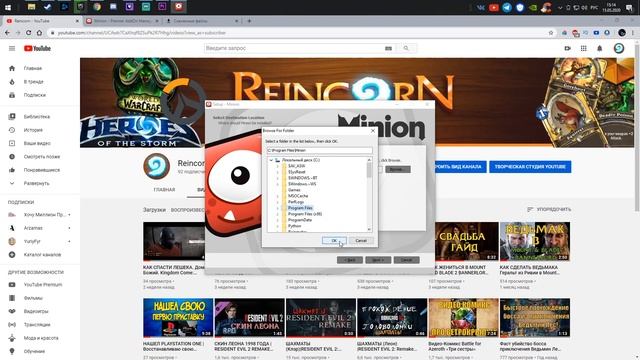
Task: Go to browser home page
Action: point(39,33)
